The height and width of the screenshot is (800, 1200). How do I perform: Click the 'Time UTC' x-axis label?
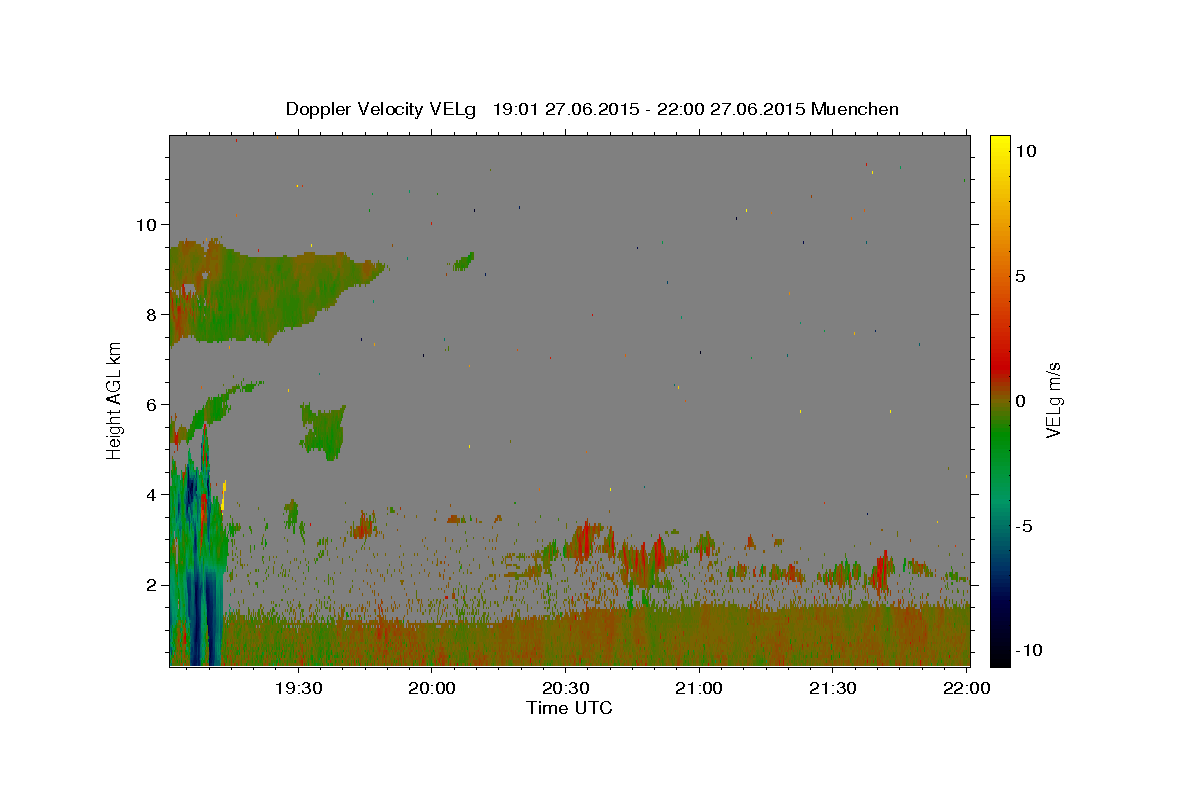[x=569, y=708]
